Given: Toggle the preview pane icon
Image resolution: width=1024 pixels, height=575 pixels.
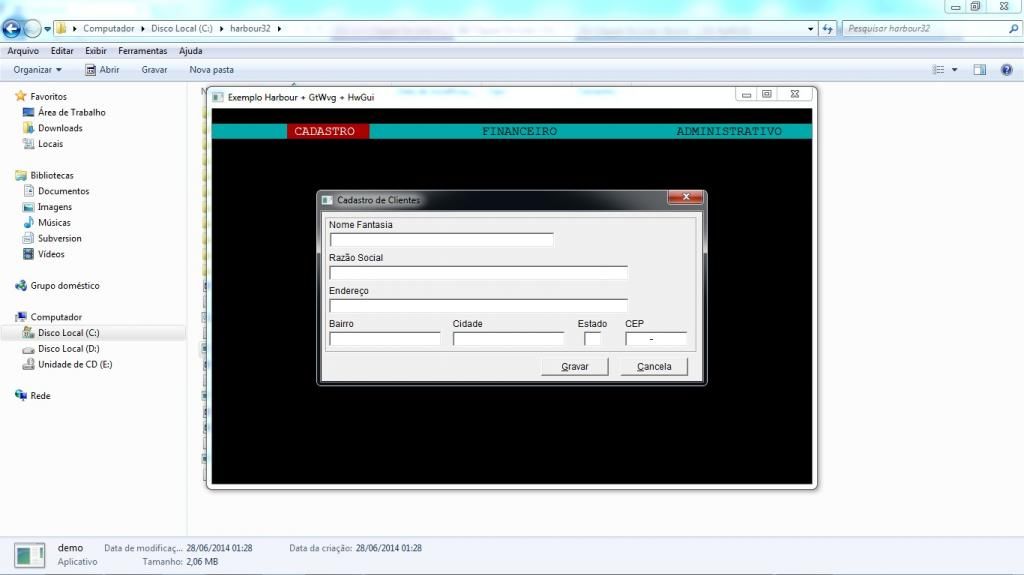Looking at the screenshot, I should (x=980, y=70).
